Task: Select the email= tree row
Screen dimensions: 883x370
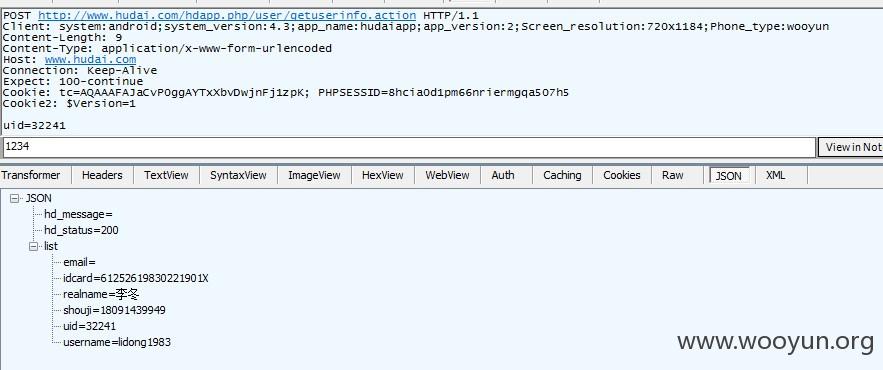Action: click(x=79, y=262)
